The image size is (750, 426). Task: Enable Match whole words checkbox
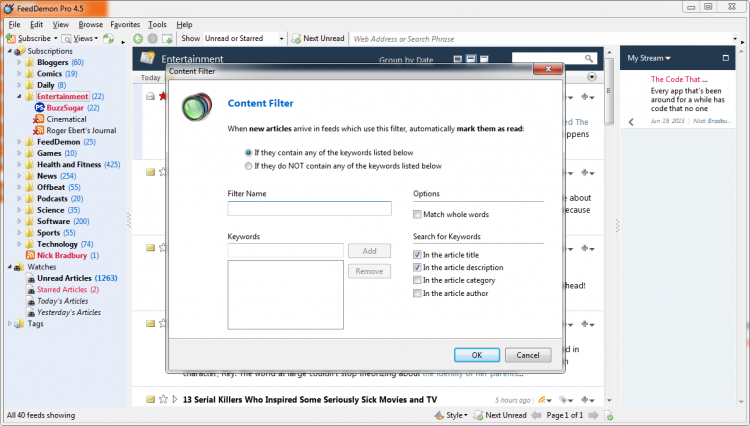pyautogui.click(x=417, y=214)
